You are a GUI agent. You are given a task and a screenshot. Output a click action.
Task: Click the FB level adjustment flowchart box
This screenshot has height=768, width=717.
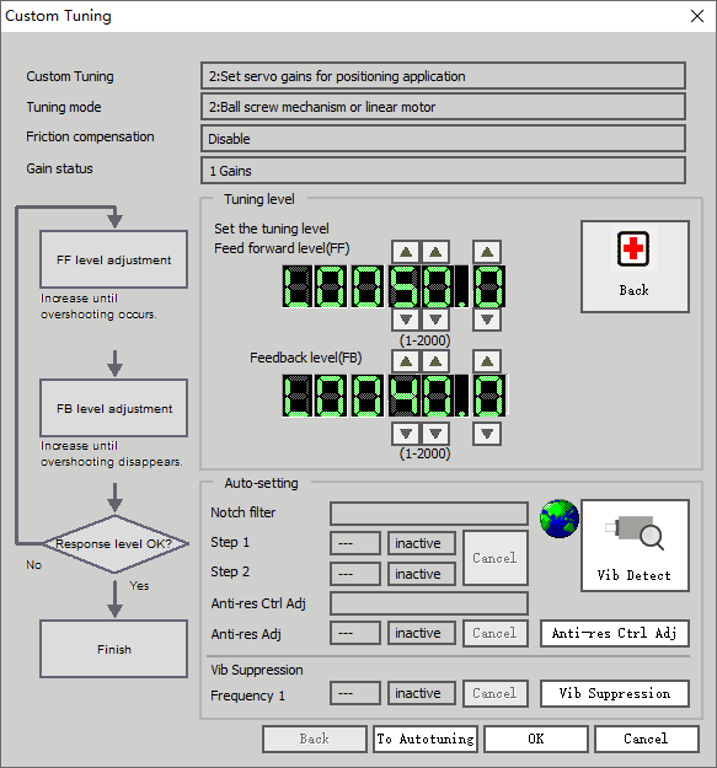tap(114, 408)
